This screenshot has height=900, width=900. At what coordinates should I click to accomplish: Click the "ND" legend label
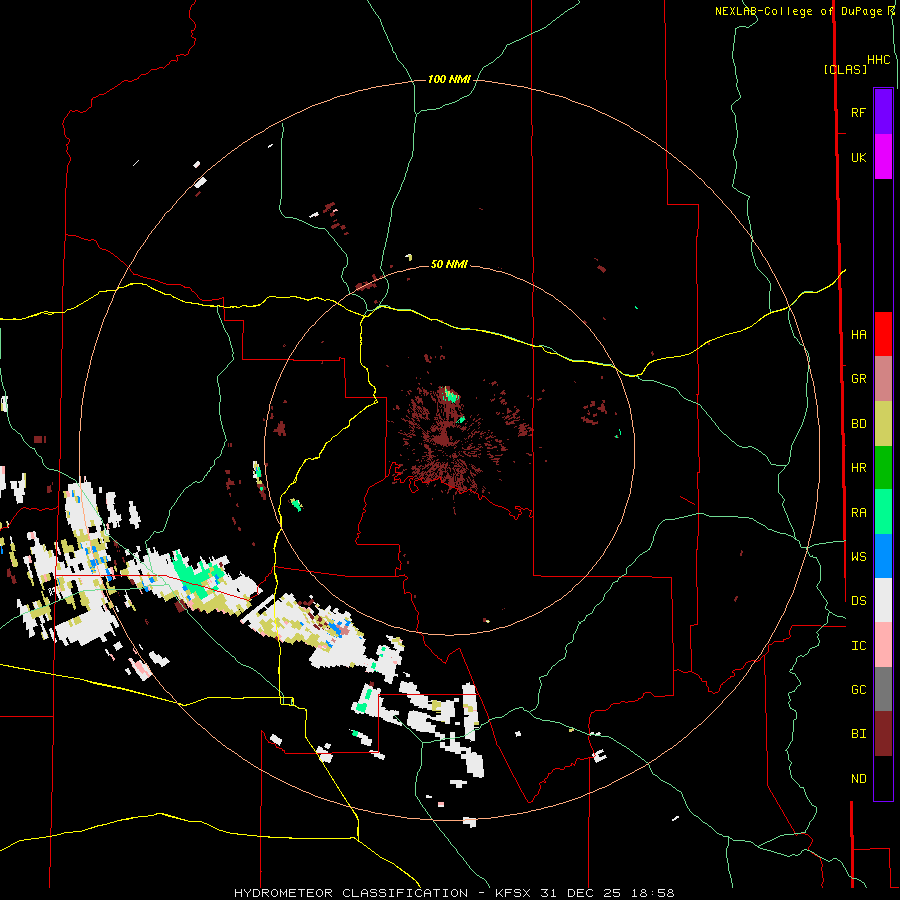coord(858,779)
